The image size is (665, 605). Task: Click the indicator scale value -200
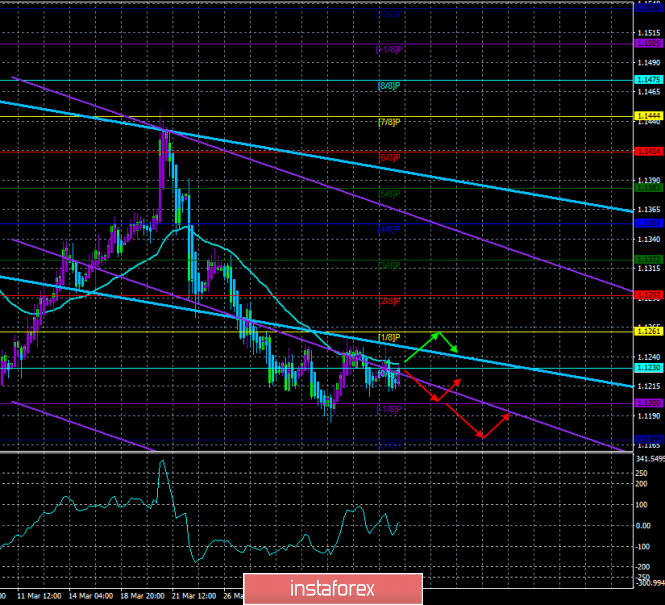point(643,567)
